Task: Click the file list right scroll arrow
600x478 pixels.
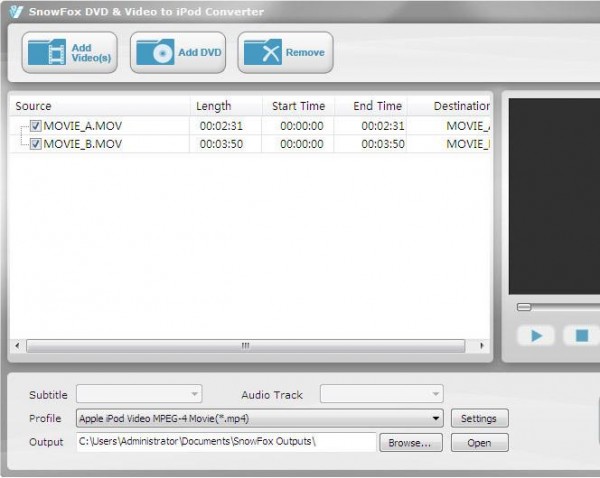Action: pyautogui.click(x=482, y=346)
